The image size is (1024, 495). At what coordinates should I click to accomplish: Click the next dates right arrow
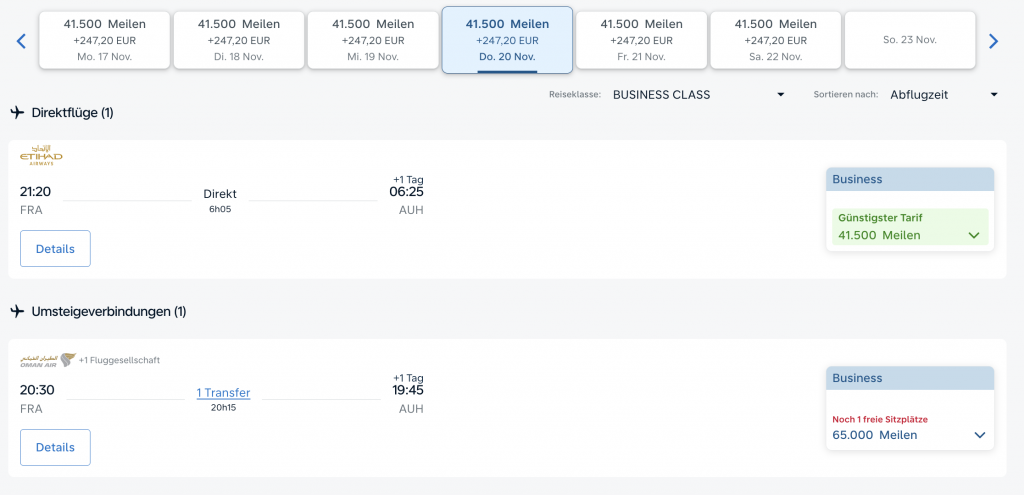pos(993,41)
